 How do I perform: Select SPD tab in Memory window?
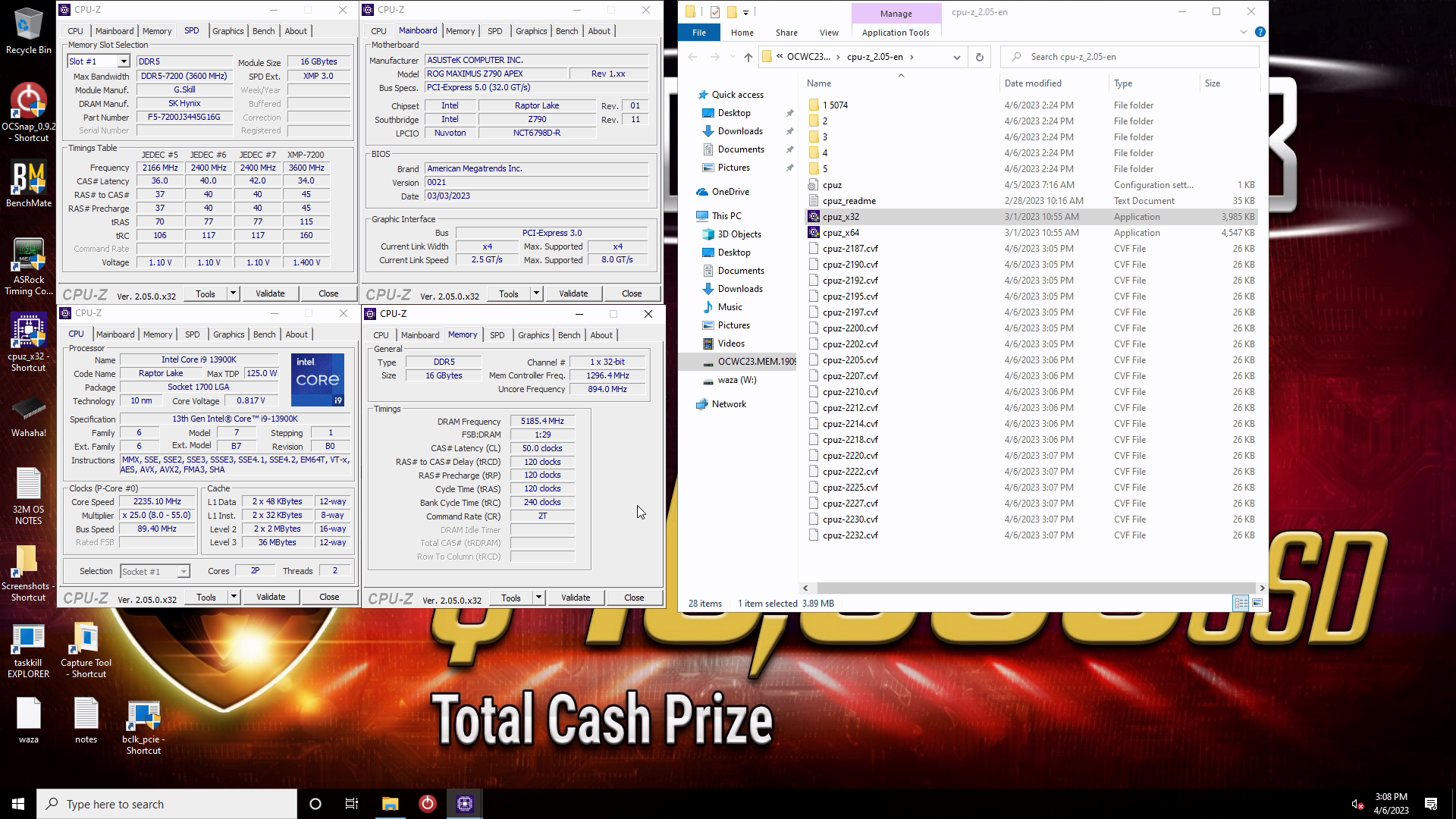coord(497,335)
